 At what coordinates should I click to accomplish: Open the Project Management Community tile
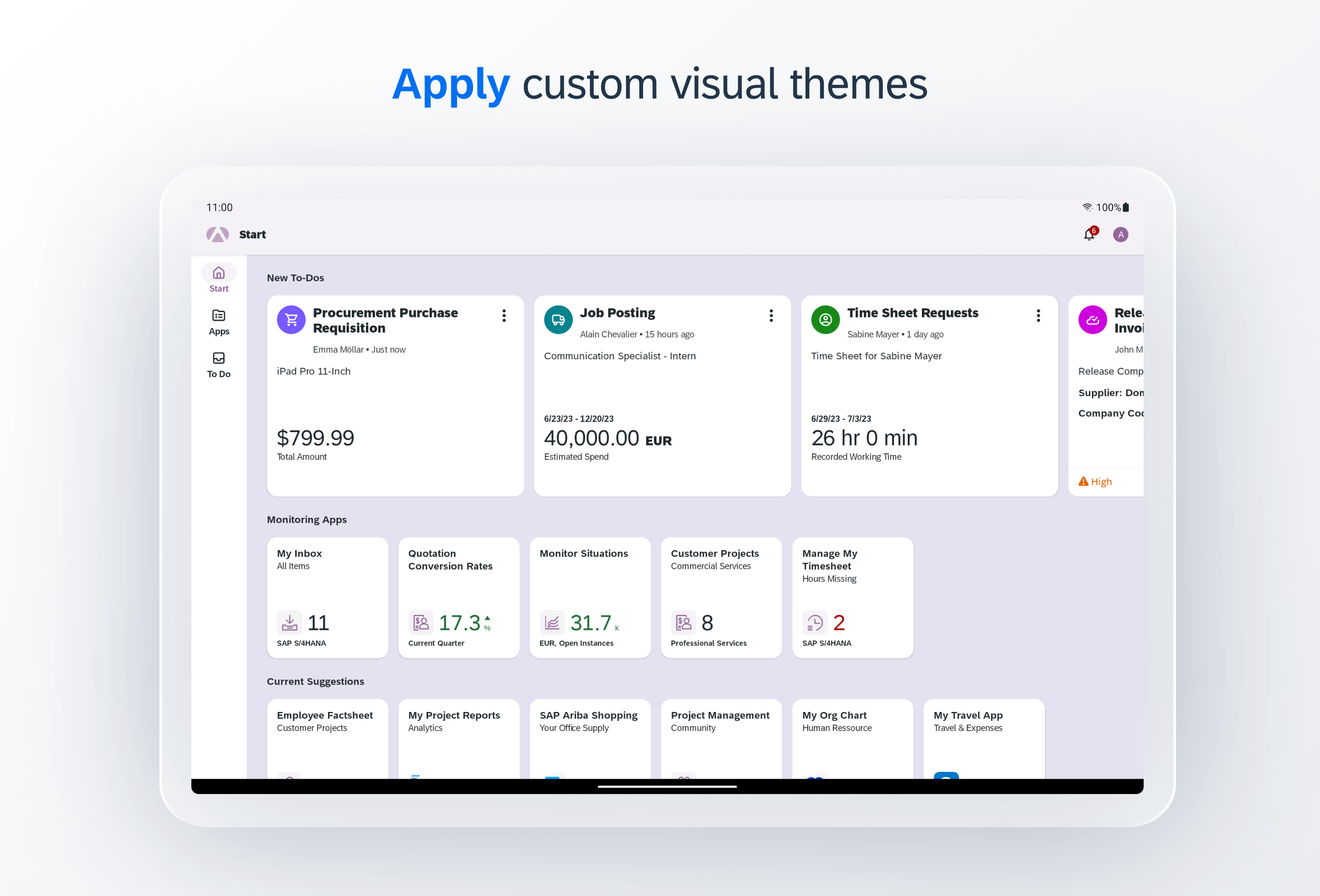(721, 739)
